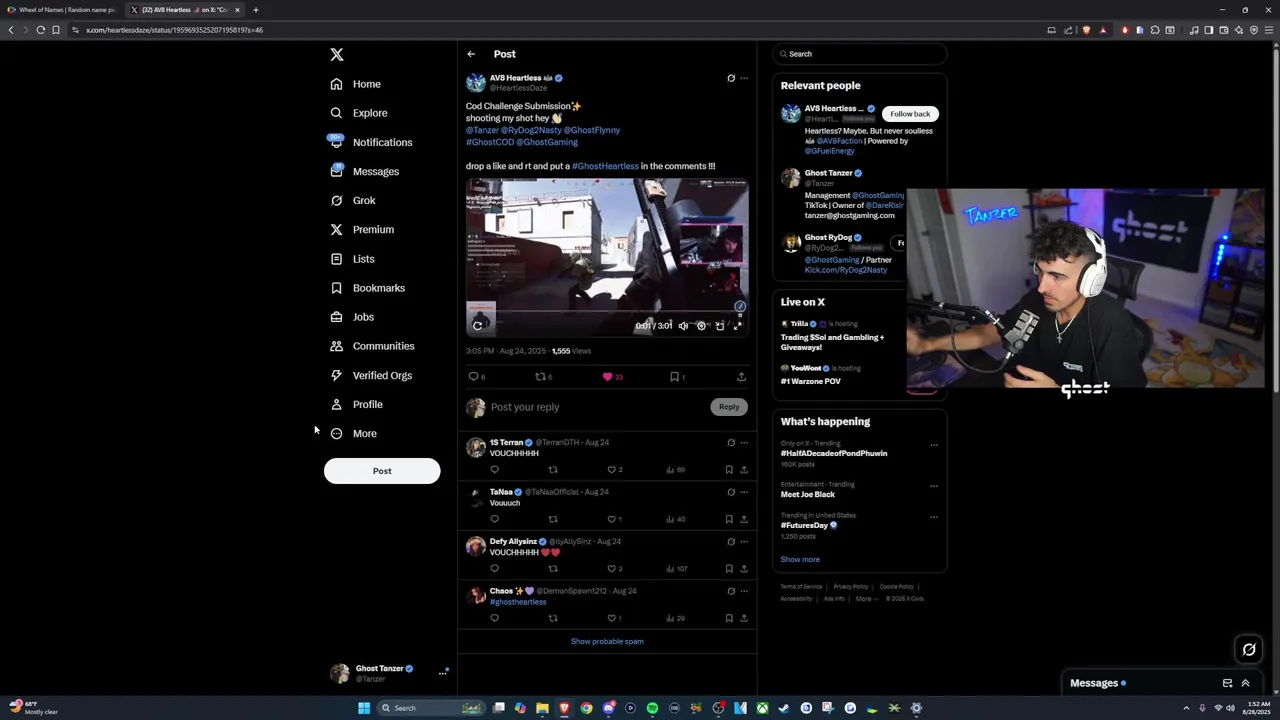Open the #GhostHeartless hashtag link in post
Screen dimensions: 1280x720
tap(605, 166)
